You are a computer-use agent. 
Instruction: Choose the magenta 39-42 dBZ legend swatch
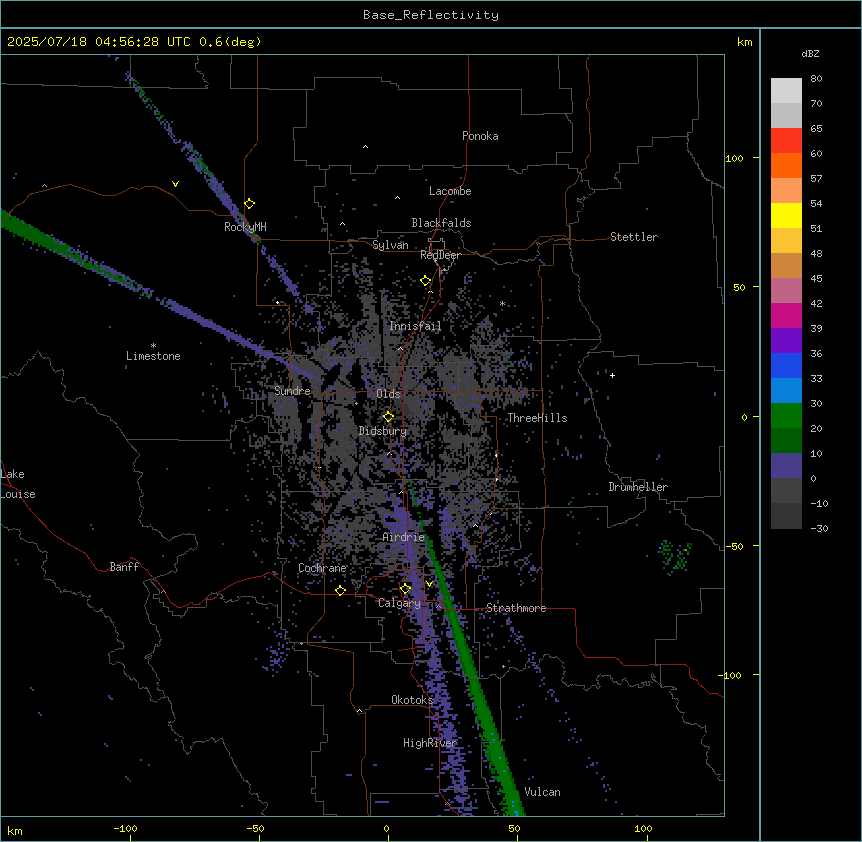786,315
